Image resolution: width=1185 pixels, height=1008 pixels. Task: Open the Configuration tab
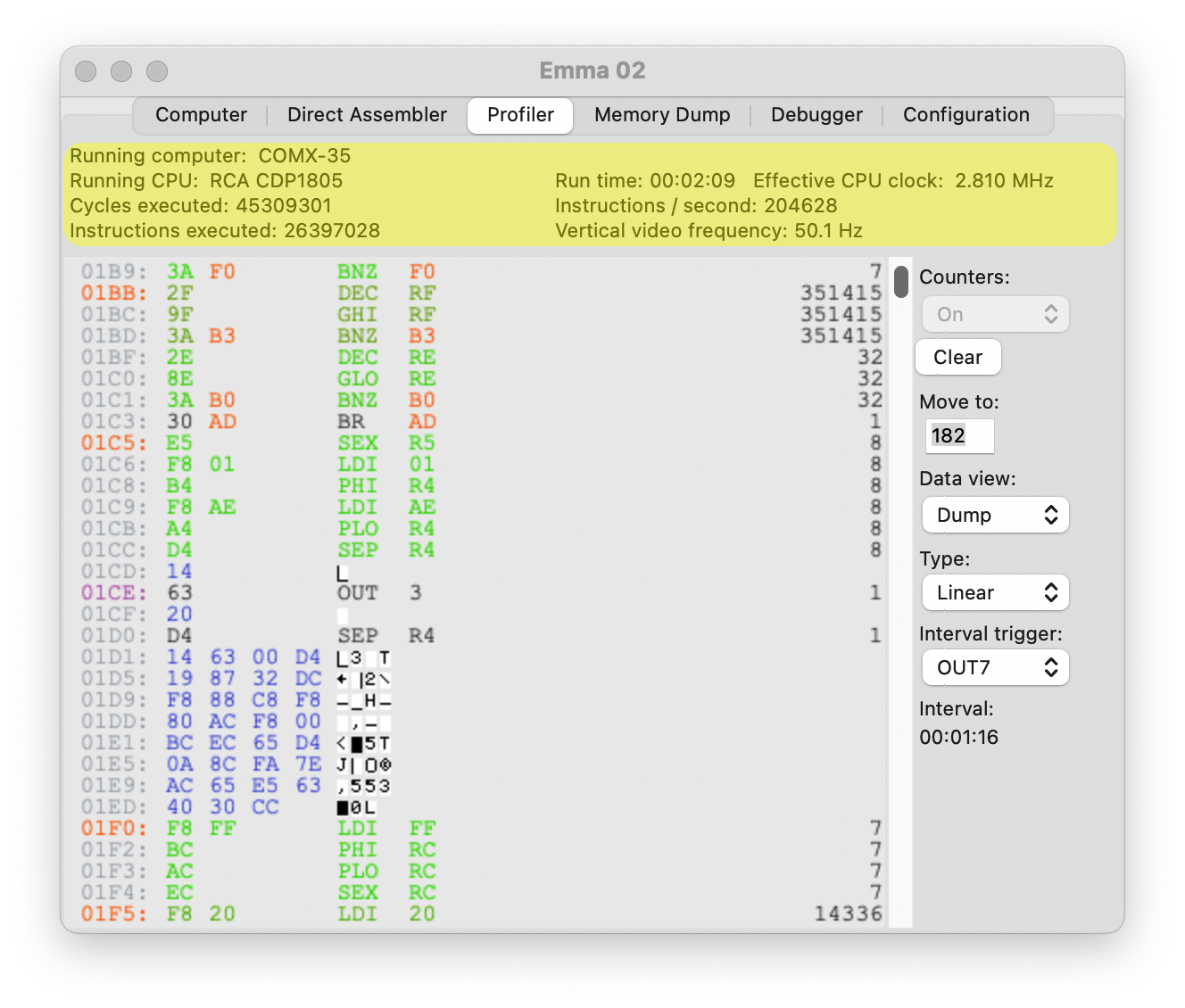pyautogui.click(x=965, y=115)
